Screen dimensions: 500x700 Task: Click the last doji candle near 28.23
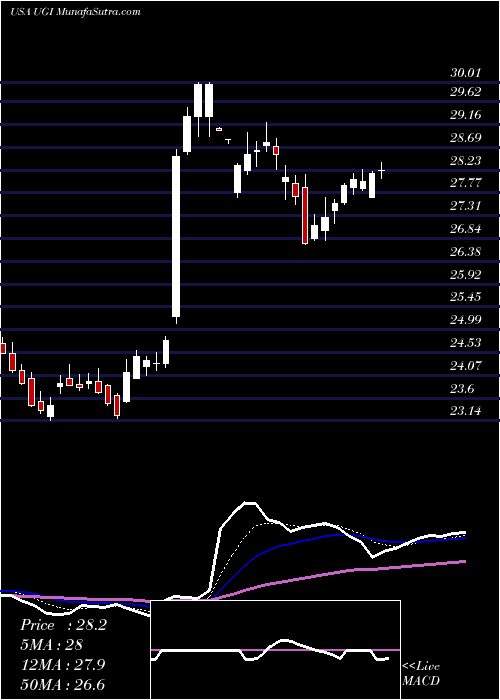pyautogui.click(x=382, y=171)
